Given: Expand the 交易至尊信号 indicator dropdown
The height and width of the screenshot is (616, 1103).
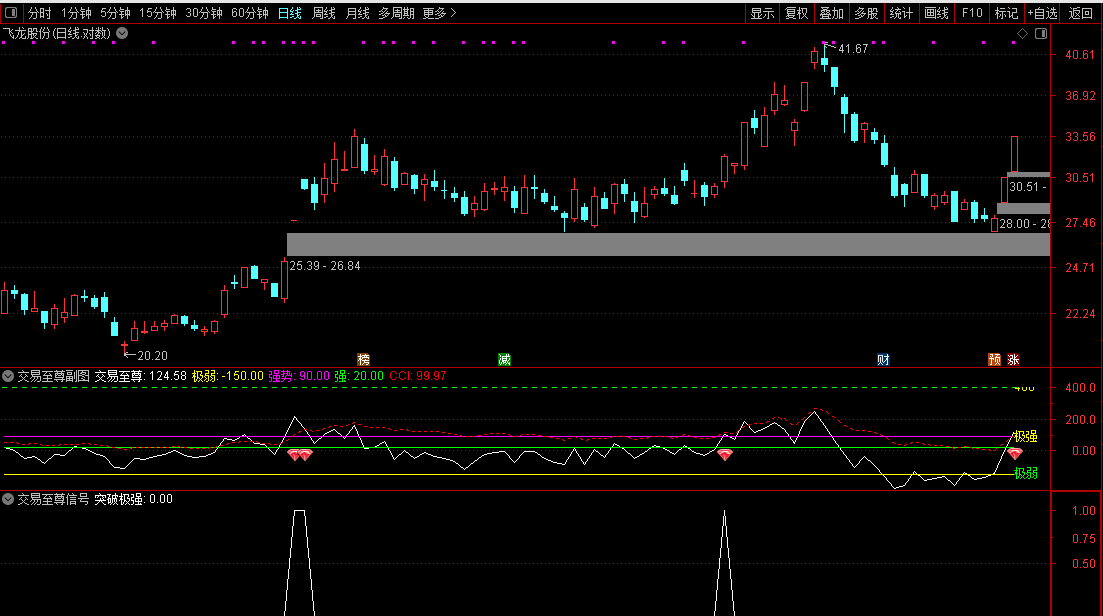Looking at the screenshot, I should coord(8,499).
